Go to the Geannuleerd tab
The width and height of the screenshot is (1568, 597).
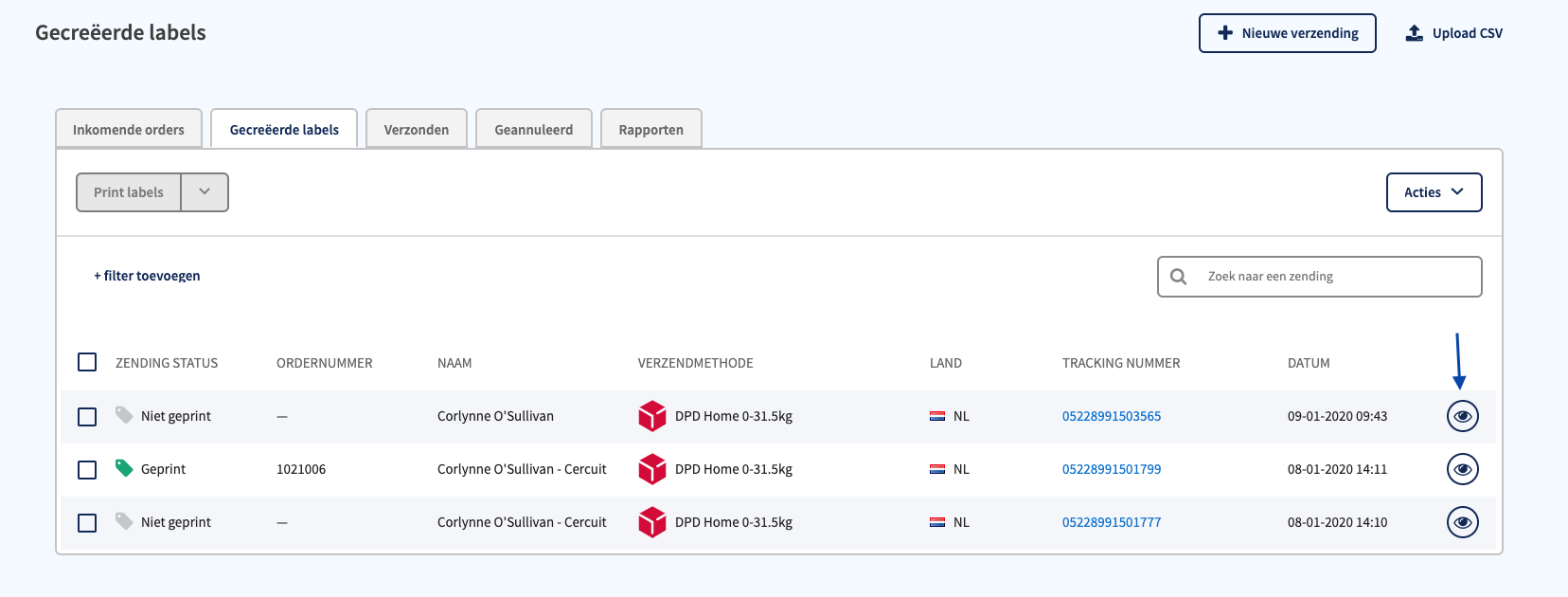534,129
